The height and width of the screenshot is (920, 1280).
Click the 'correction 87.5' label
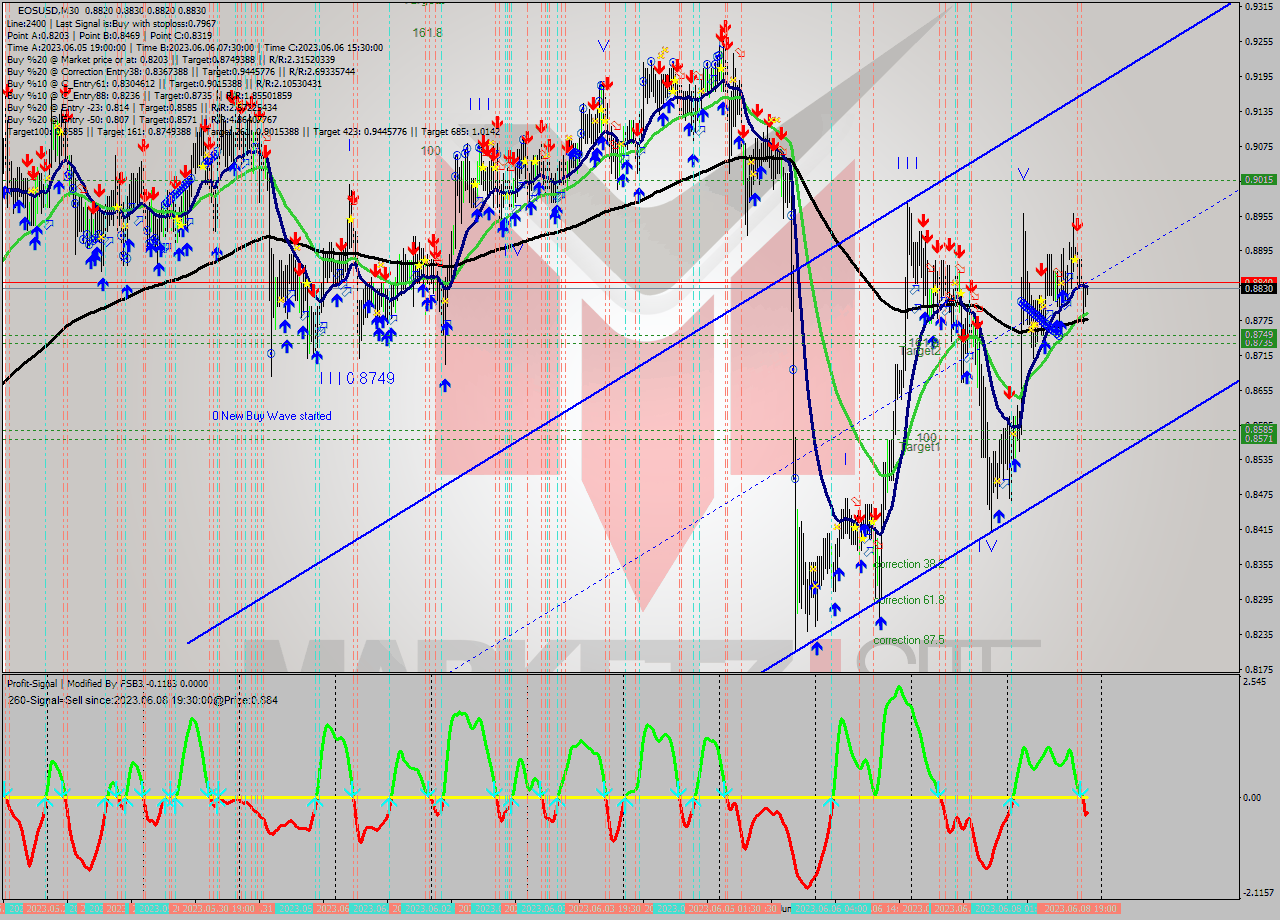pyautogui.click(x=909, y=640)
